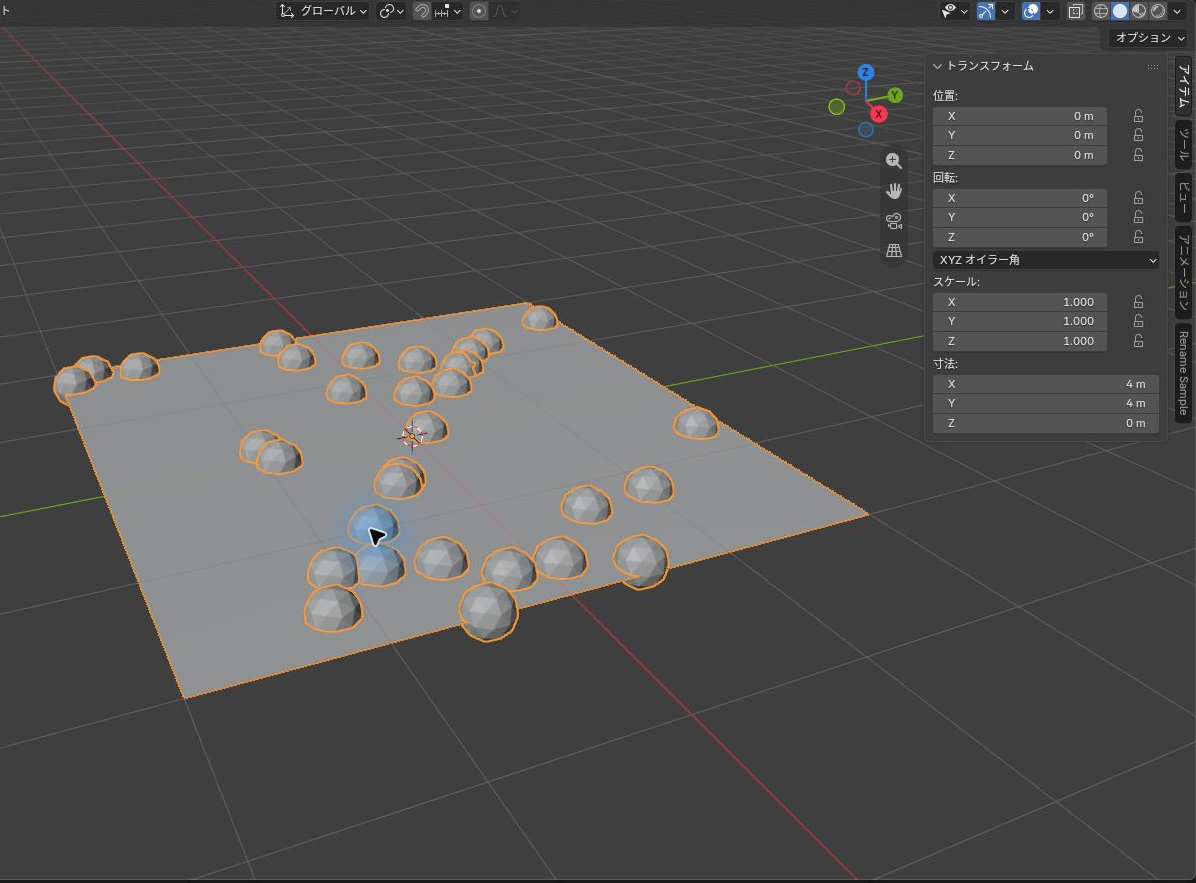Grab the トランスフォーム panel drag handle dots

point(1153,66)
